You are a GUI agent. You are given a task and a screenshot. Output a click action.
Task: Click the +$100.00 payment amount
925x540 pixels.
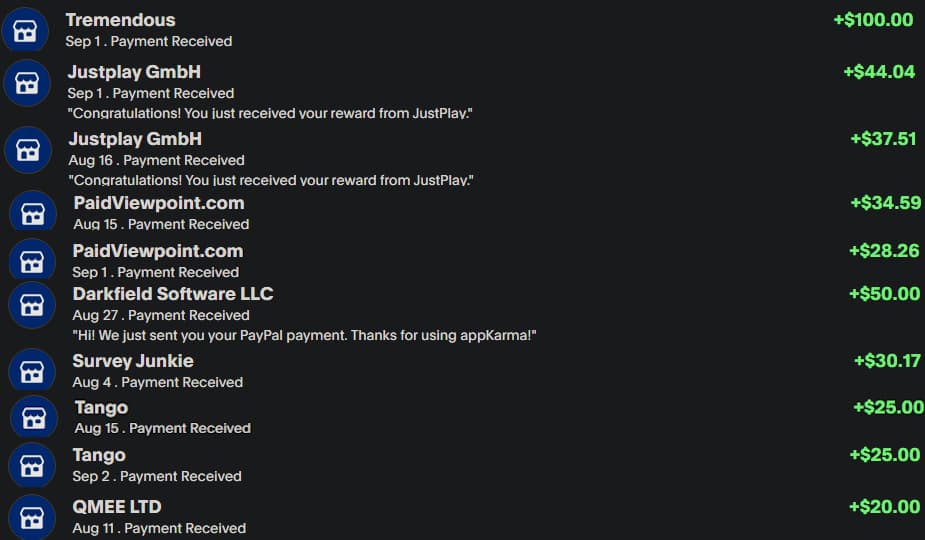pyautogui.click(x=873, y=20)
